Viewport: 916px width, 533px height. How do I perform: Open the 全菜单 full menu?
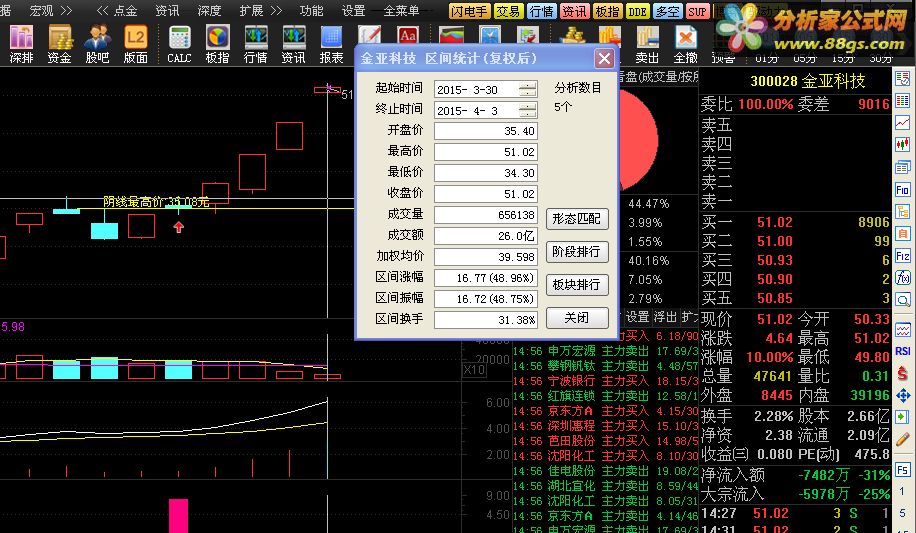pos(401,11)
